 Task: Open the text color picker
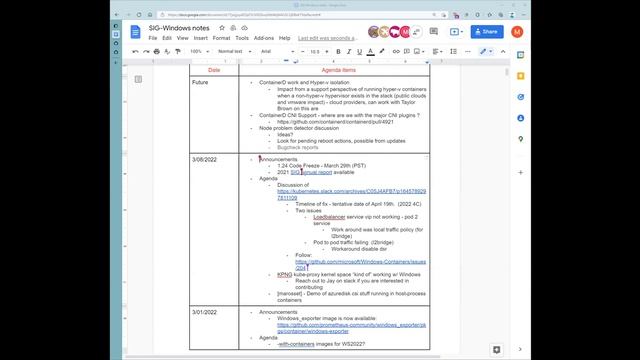click(371, 51)
